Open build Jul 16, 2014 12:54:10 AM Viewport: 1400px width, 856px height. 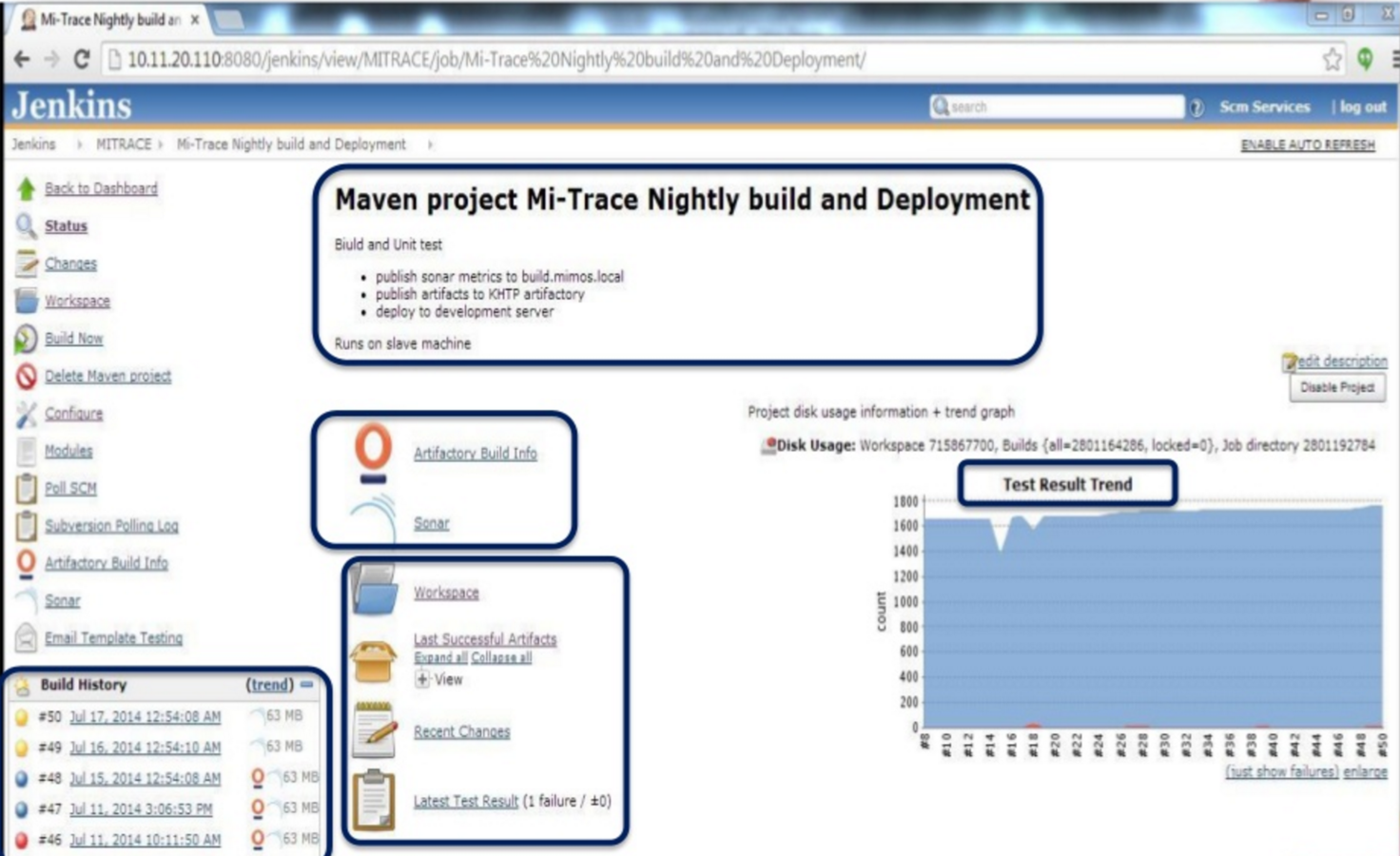click(x=145, y=748)
